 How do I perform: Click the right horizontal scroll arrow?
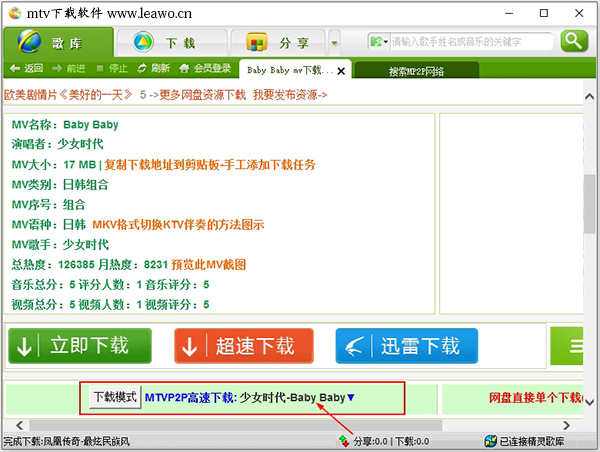pyautogui.click(x=566, y=425)
